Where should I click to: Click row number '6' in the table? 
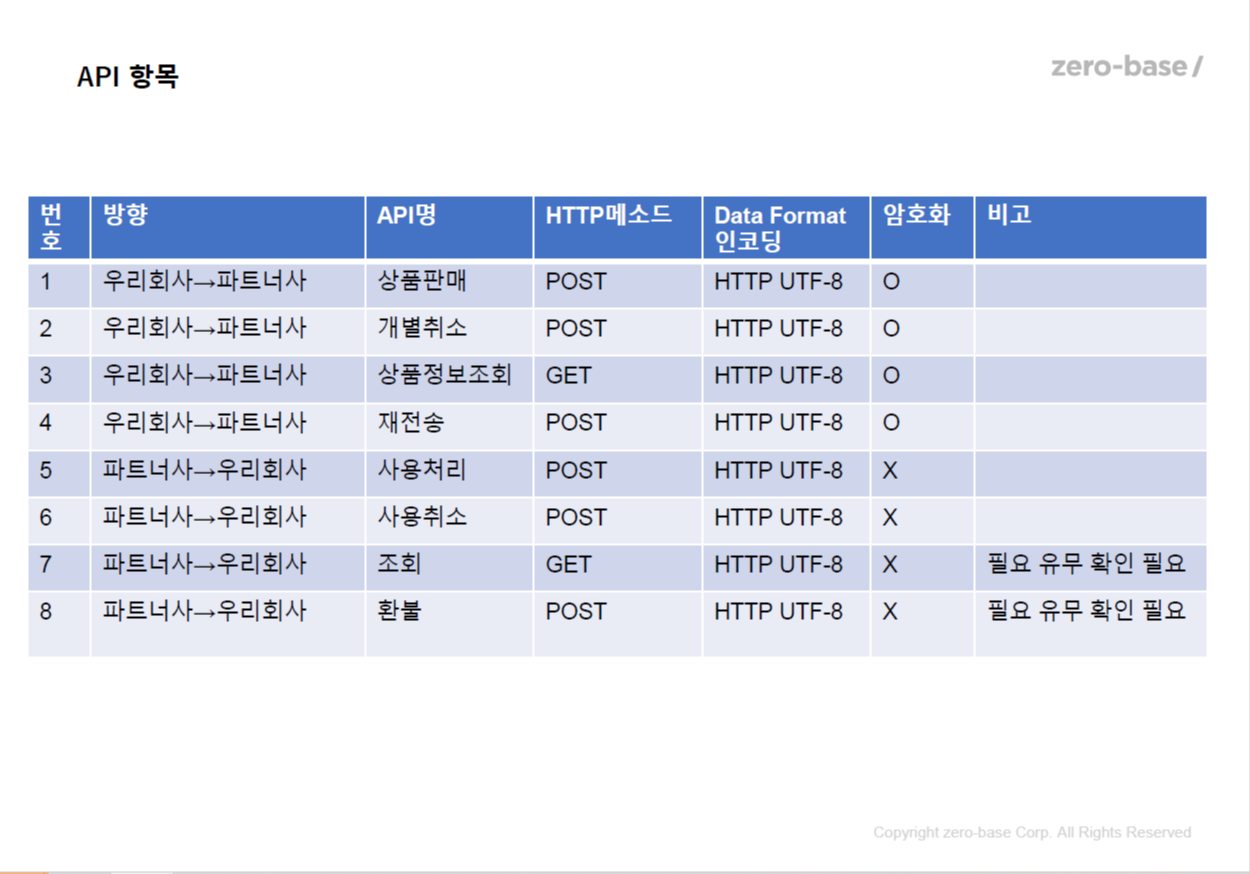click(x=59, y=519)
